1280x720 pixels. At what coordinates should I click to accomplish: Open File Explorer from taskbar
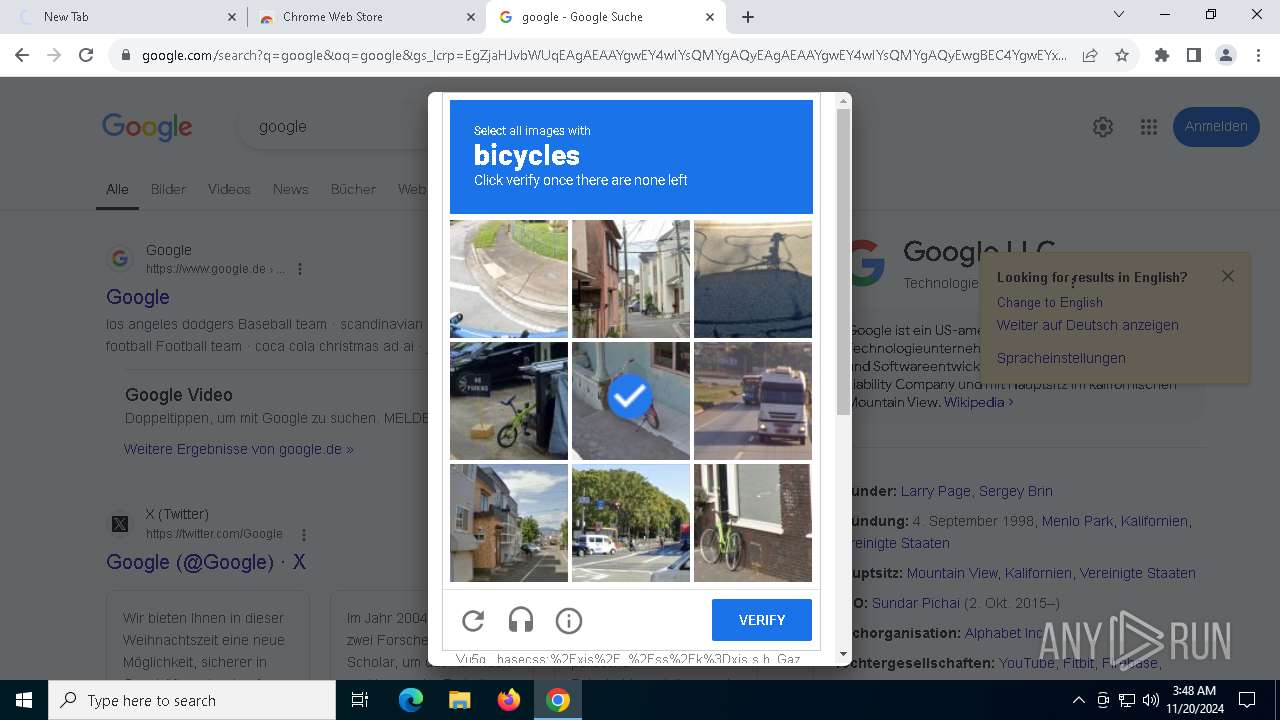point(459,700)
